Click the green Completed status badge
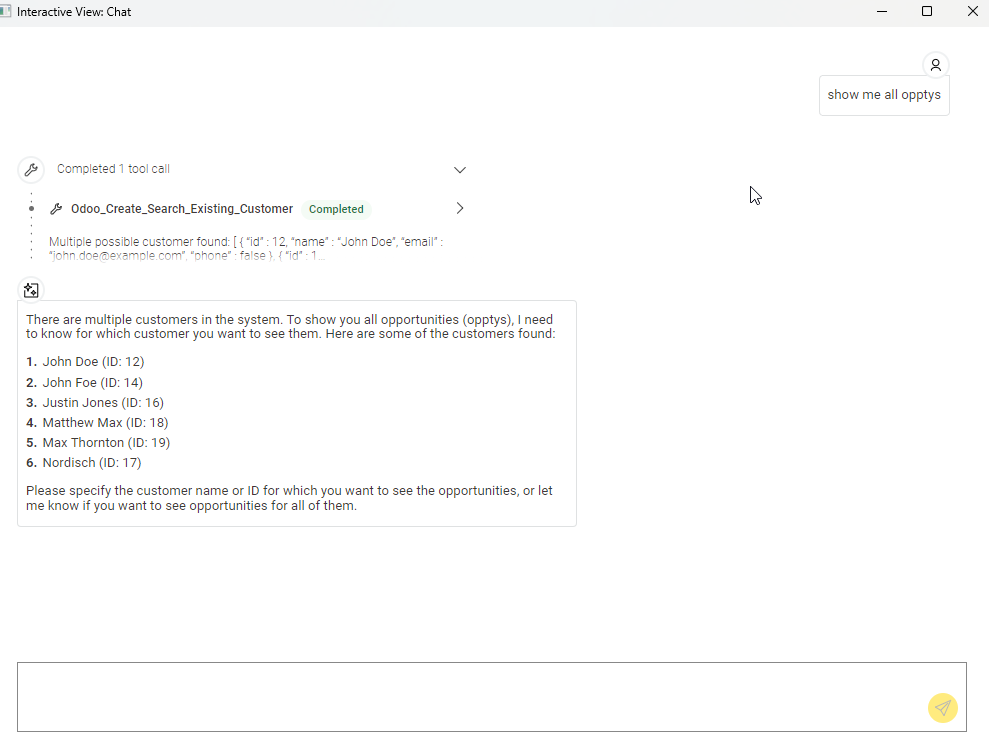 (336, 209)
